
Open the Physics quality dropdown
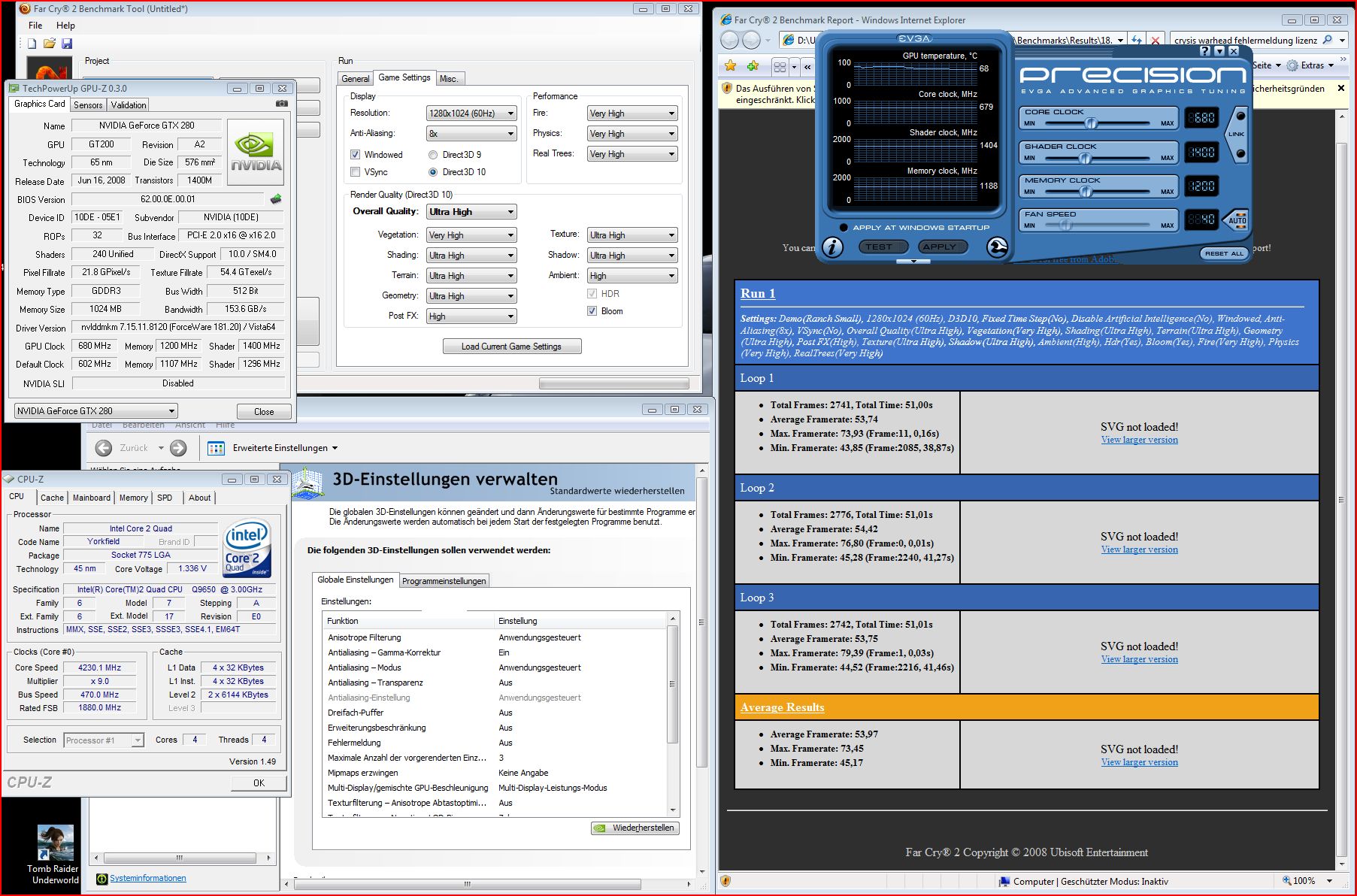click(x=632, y=134)
